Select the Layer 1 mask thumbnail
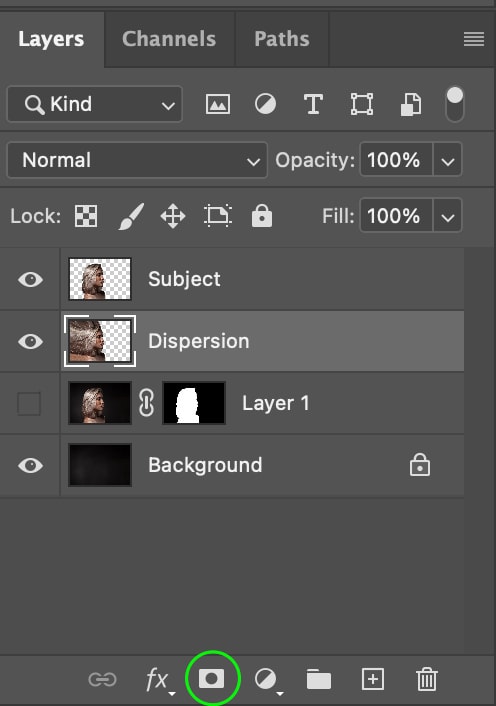This screenshot has width=496, height=706. (194, 403)
